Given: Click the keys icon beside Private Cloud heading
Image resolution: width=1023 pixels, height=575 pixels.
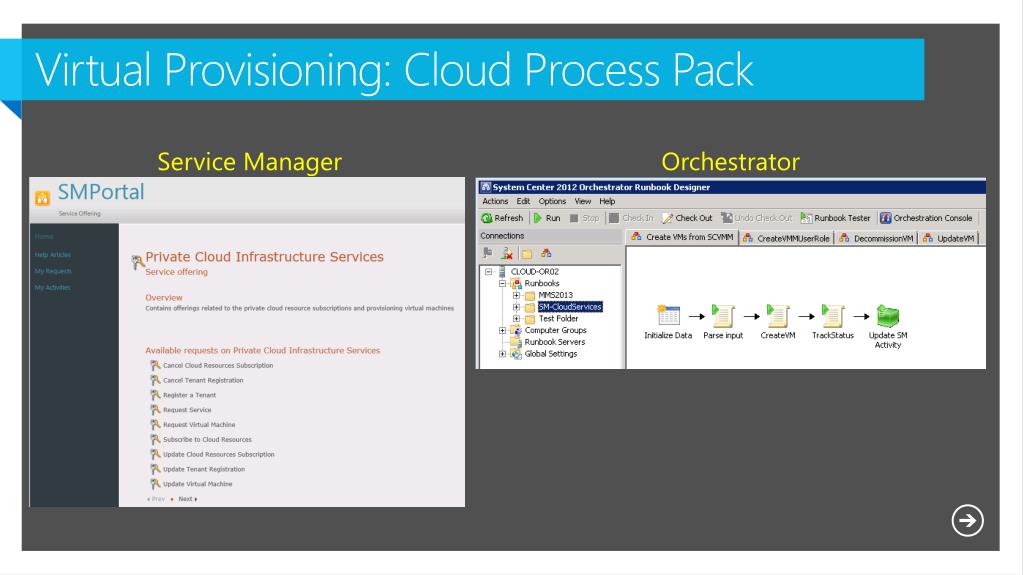Looking at the screenshot, I should tap(137, 262).
